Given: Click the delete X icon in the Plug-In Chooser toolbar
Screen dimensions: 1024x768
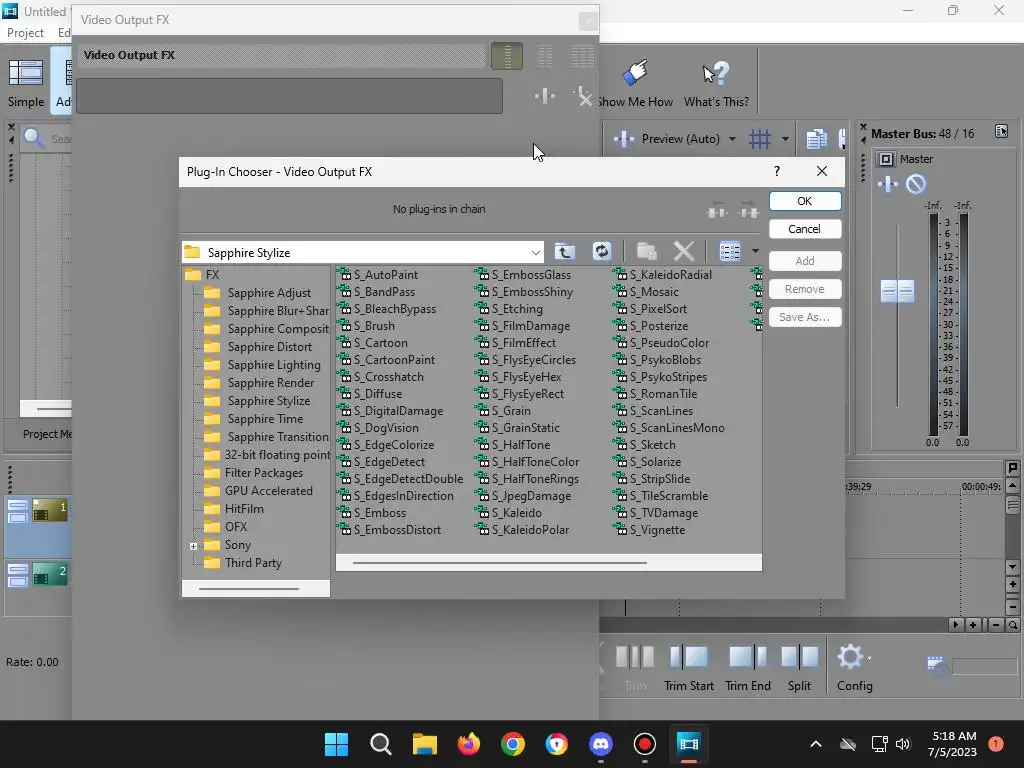Looking at the screenshot, I should click(683, 251).
